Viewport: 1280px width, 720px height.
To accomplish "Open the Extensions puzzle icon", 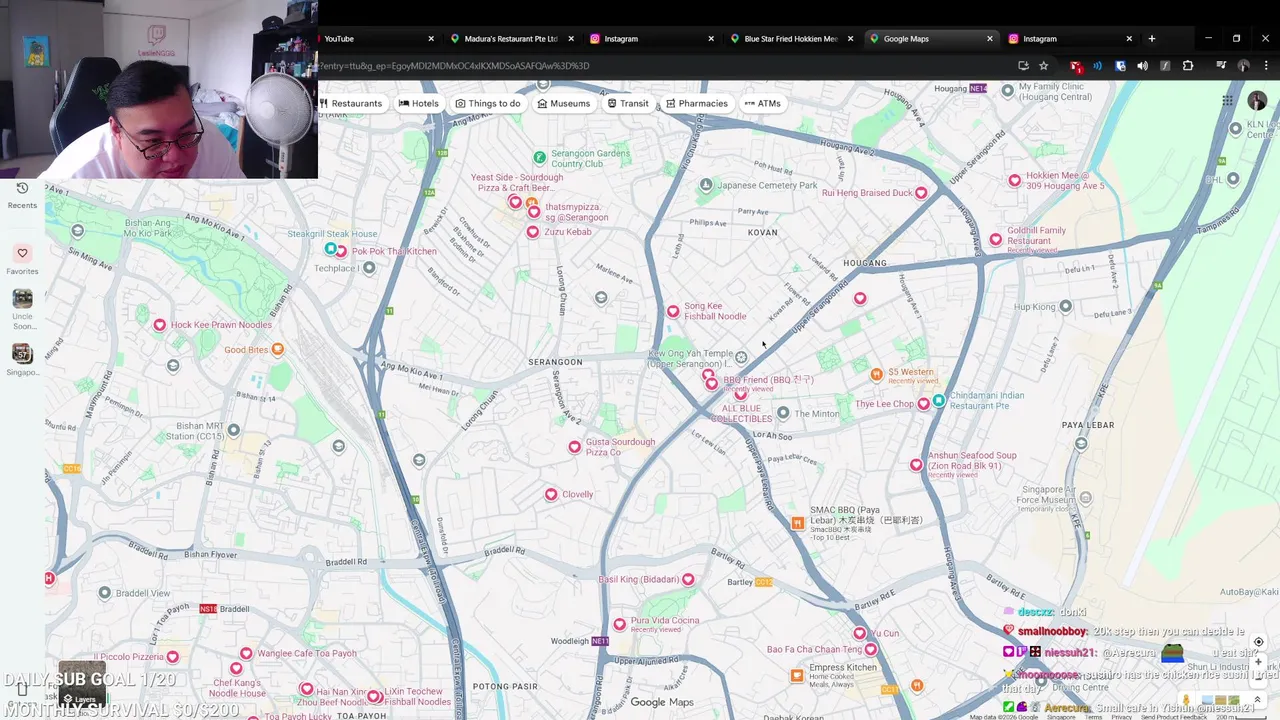I will 1188,66.
